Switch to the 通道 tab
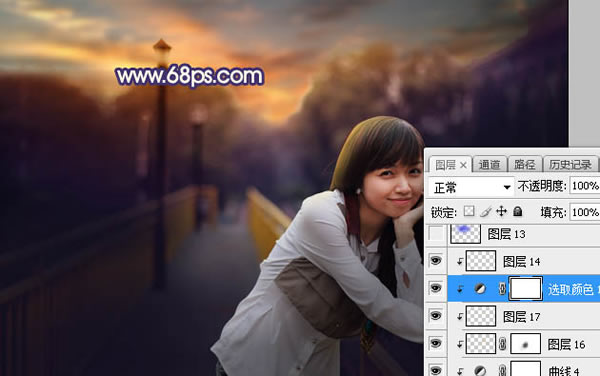This screenshot has width=600, height=376. click(489, 165)
